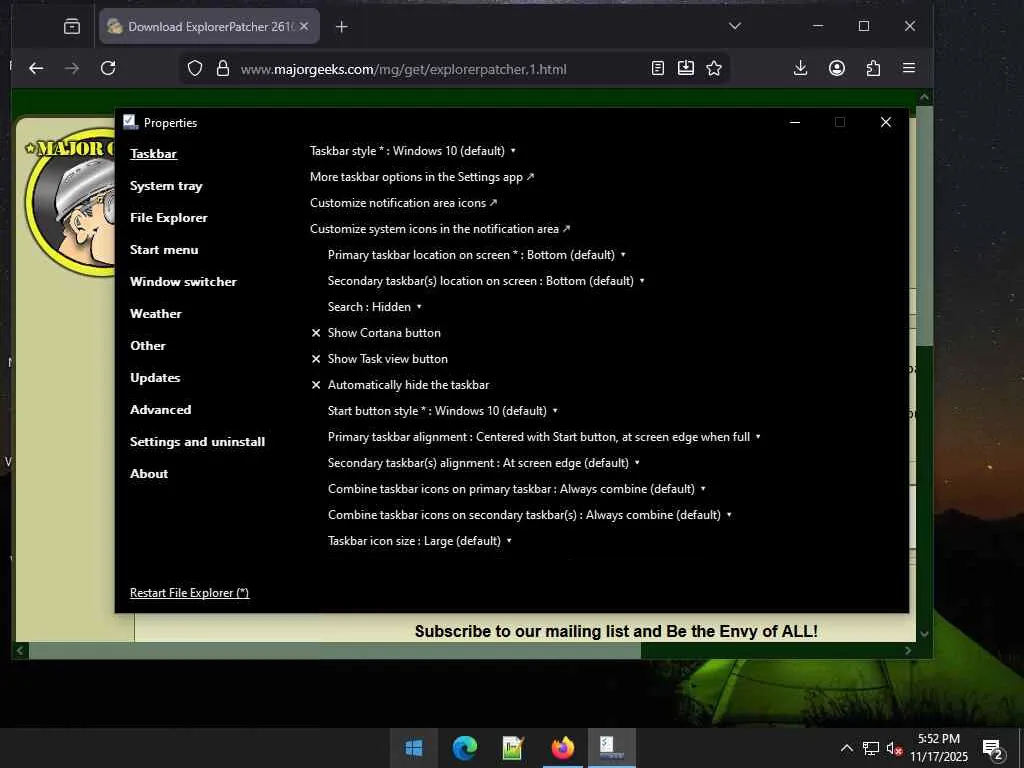Open Firefox tab history icon at top-left

(72, 26)
